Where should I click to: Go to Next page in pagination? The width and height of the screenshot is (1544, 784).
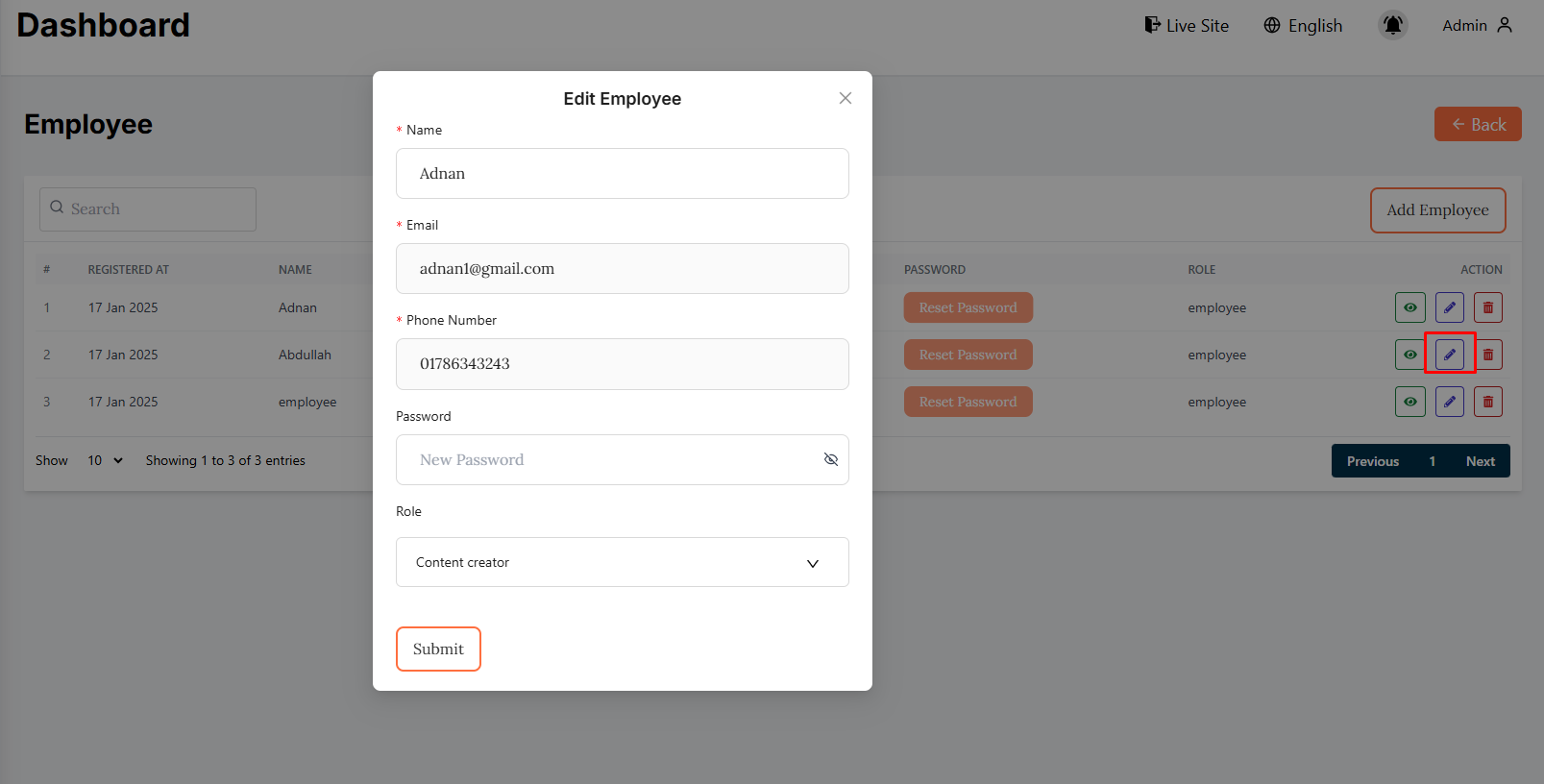1480,461
